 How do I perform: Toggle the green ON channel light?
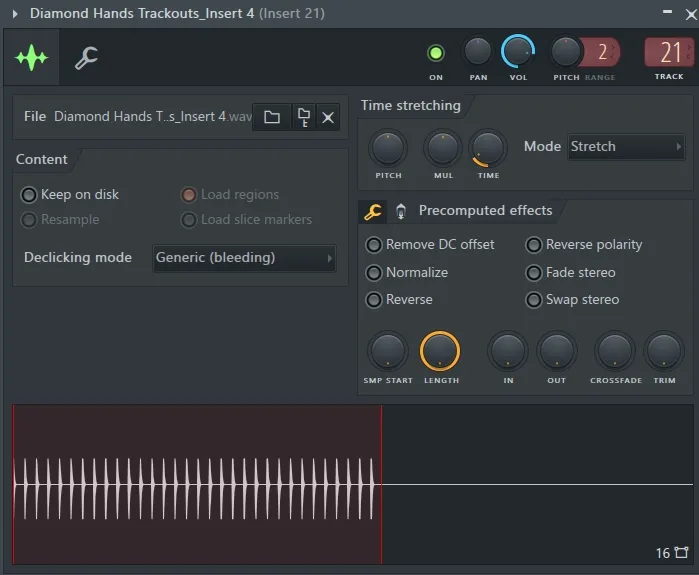[436, 53]
